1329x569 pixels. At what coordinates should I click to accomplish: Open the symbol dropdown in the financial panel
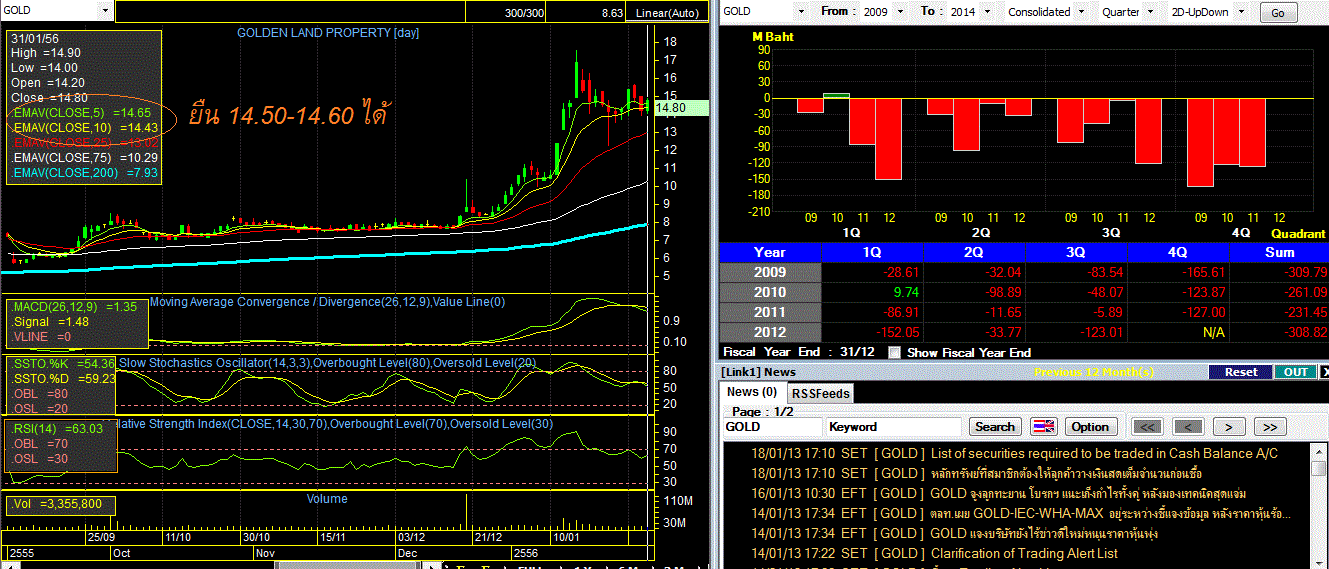click(800, 12)
